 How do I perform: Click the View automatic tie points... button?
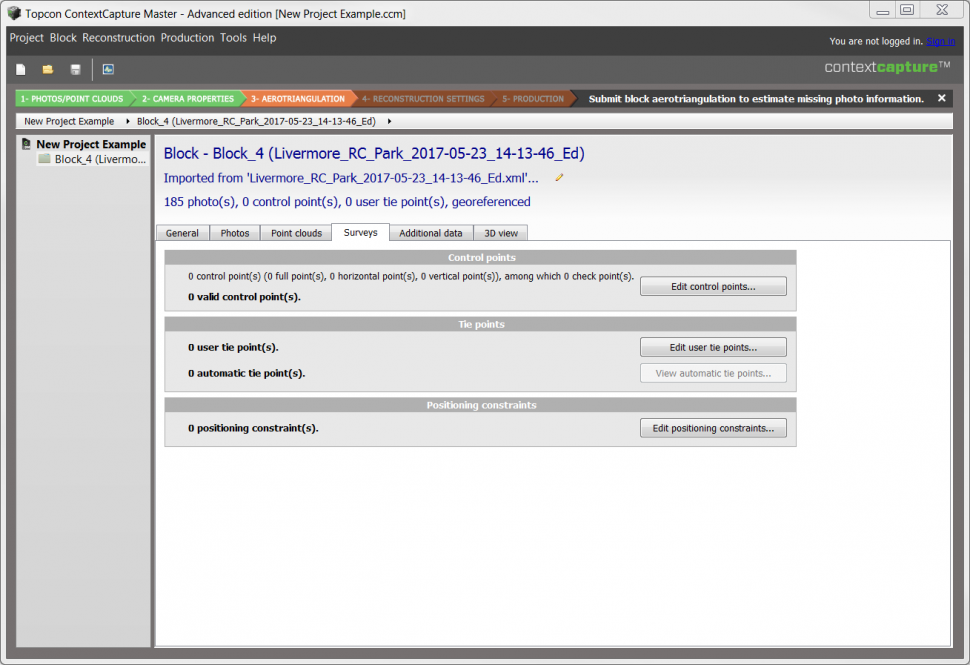click(713, 373)
